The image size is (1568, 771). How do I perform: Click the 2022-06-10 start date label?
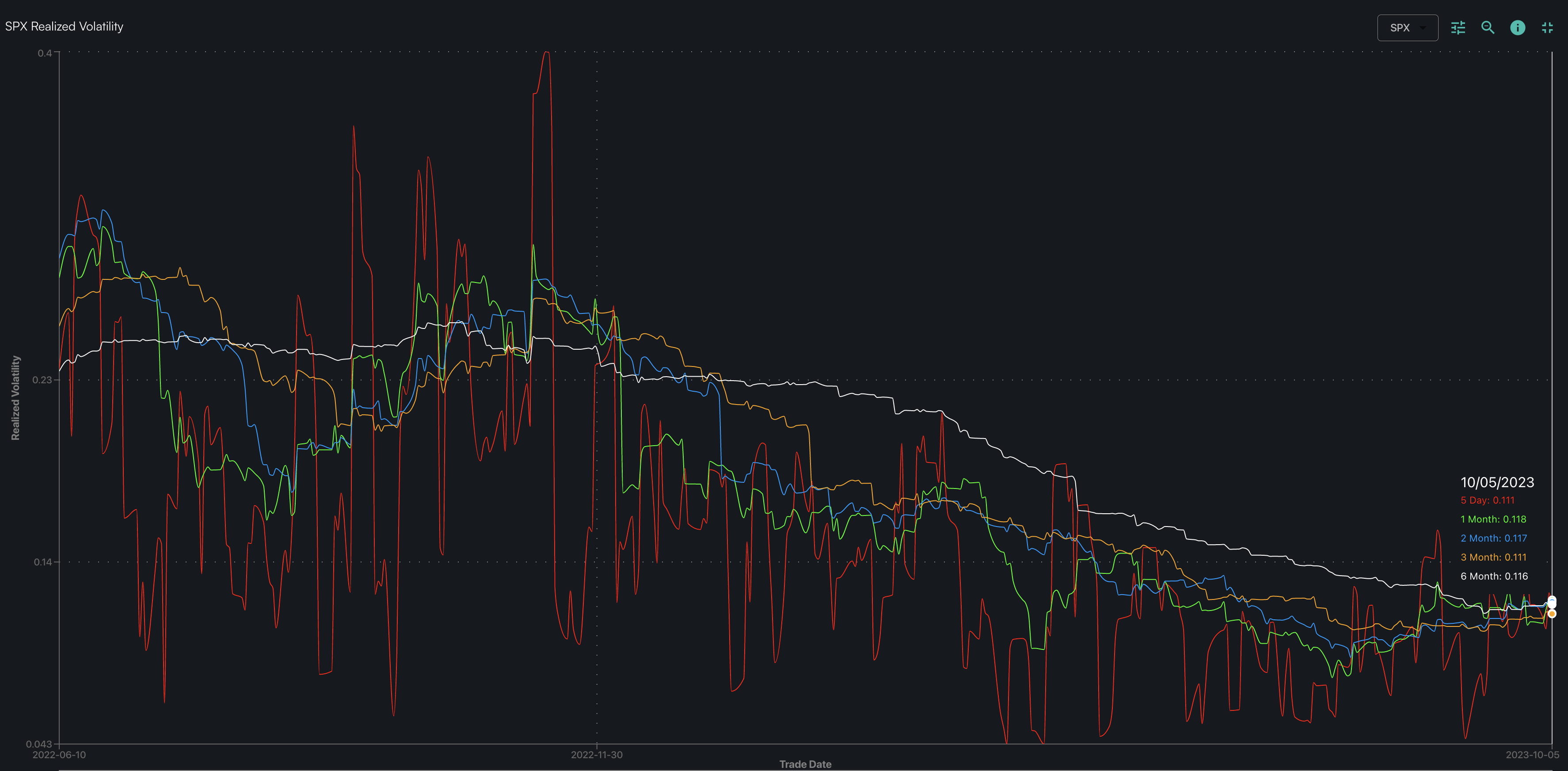pos(59,755)
